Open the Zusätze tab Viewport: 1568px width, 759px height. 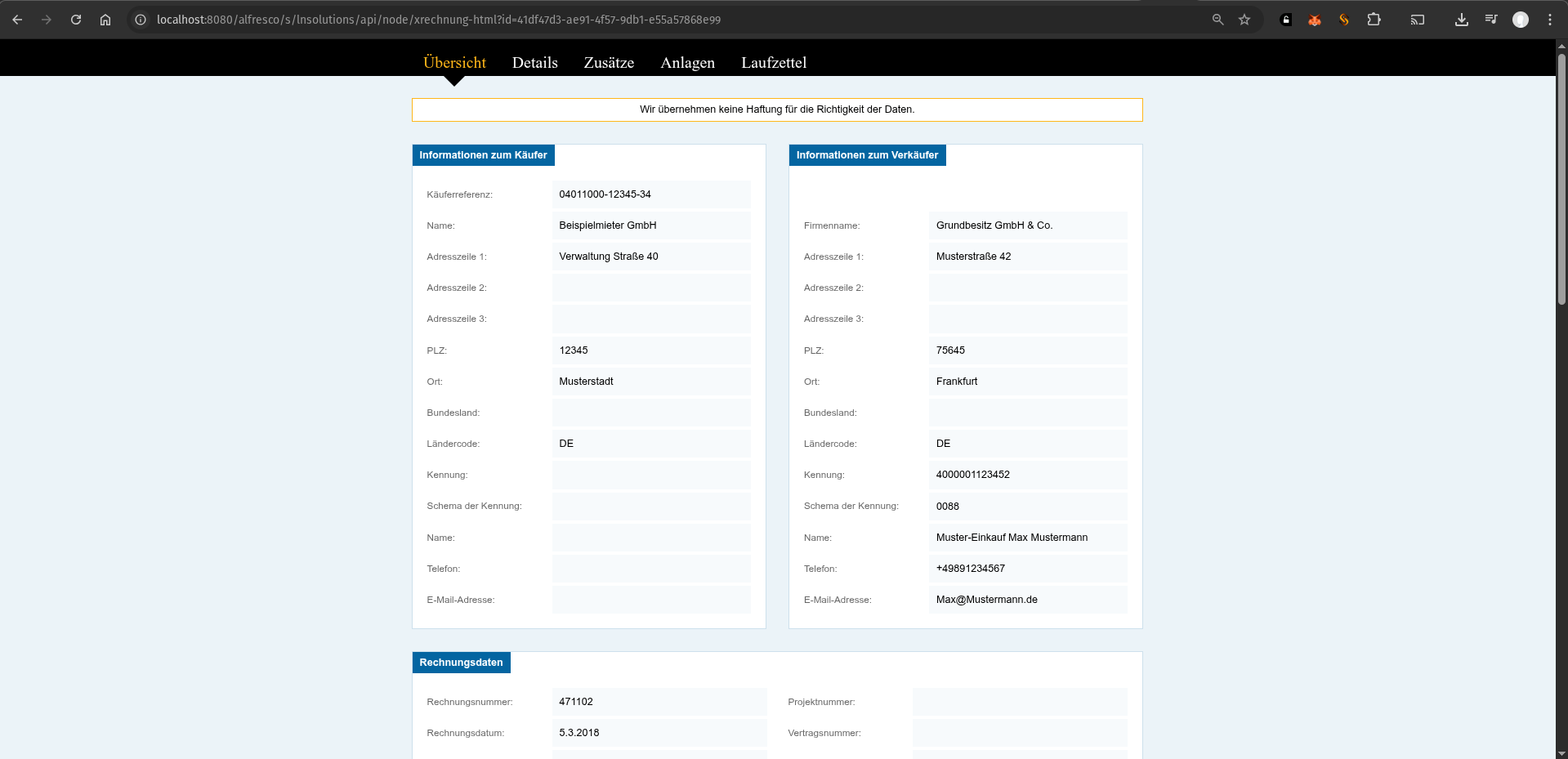tap(609, 63)
